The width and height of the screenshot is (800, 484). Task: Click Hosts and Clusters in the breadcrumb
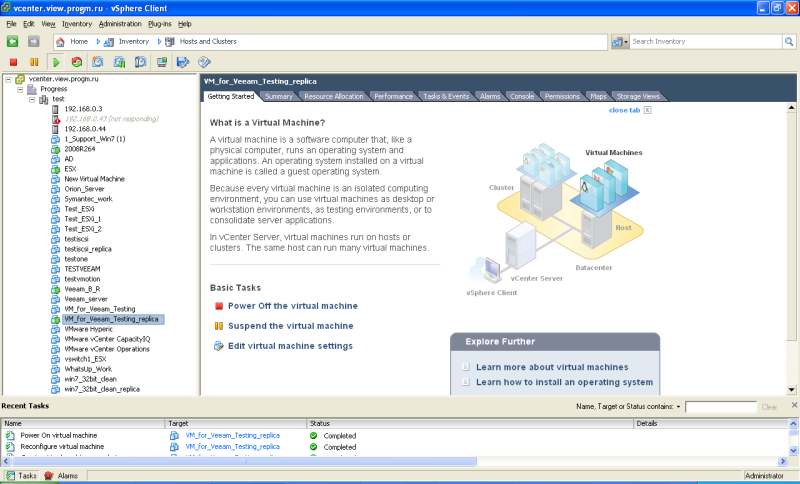point(208,42)
